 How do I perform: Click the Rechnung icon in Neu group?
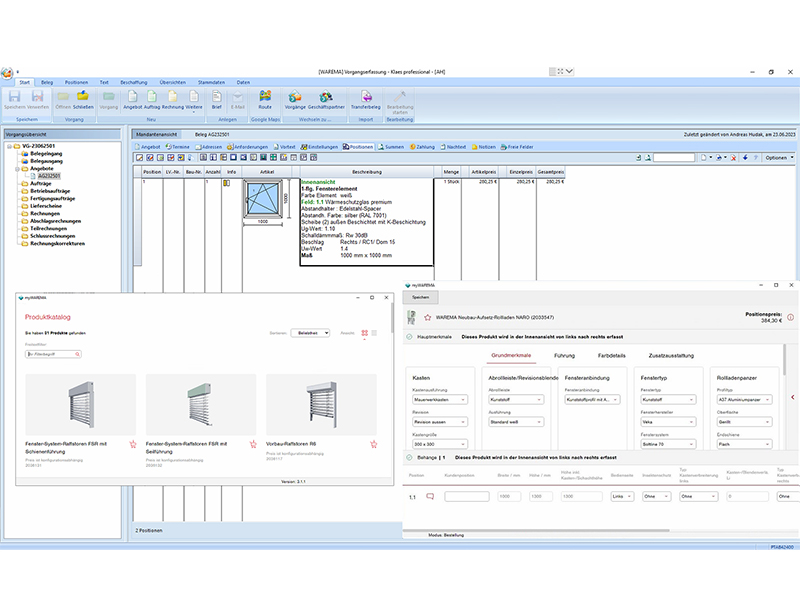[175, 98]
